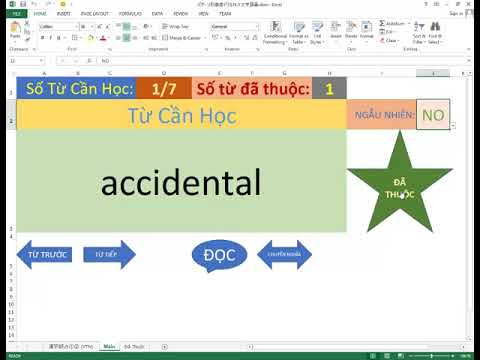Toggle Merge & Center option
Viewport: 480px width, 360px height.
click(x=182, y=38)
